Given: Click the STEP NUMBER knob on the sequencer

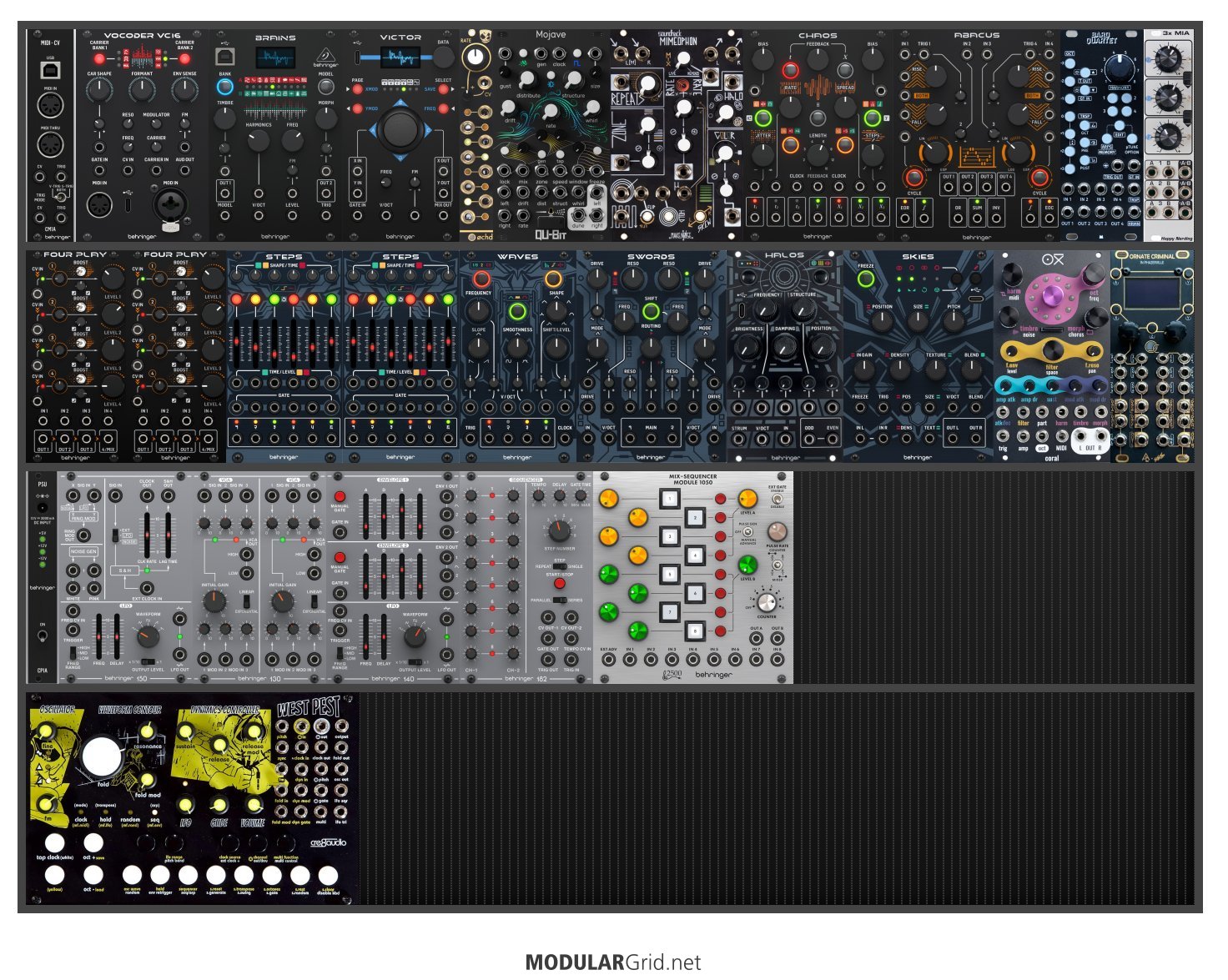Looking at the screenshot, I should coord(558,530).
